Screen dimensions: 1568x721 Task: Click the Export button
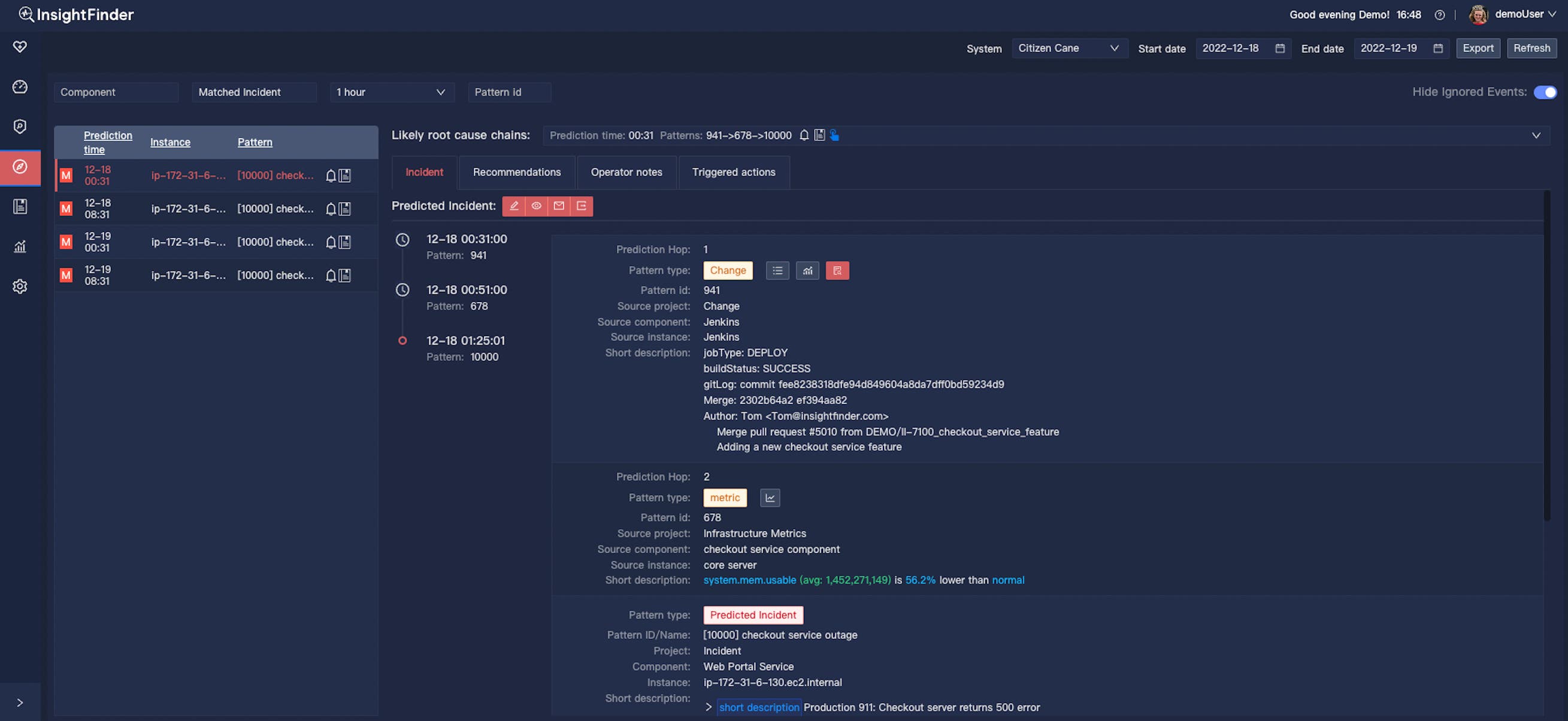point(1478,48)
